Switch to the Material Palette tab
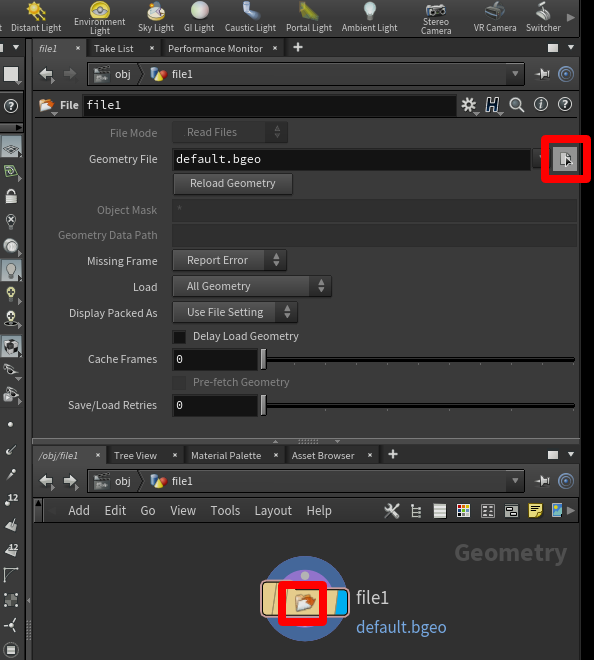Viewport: 594px width, 660px height. click(x=226, y=456)
